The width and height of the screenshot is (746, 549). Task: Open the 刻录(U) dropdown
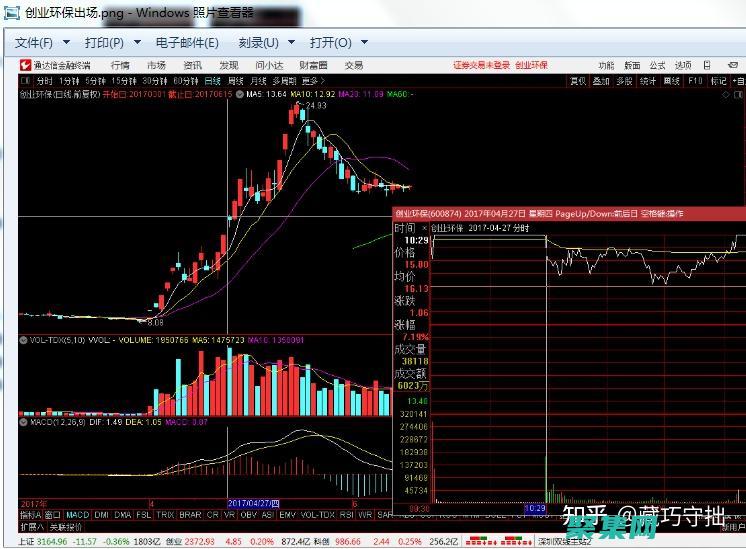[265, 43]
